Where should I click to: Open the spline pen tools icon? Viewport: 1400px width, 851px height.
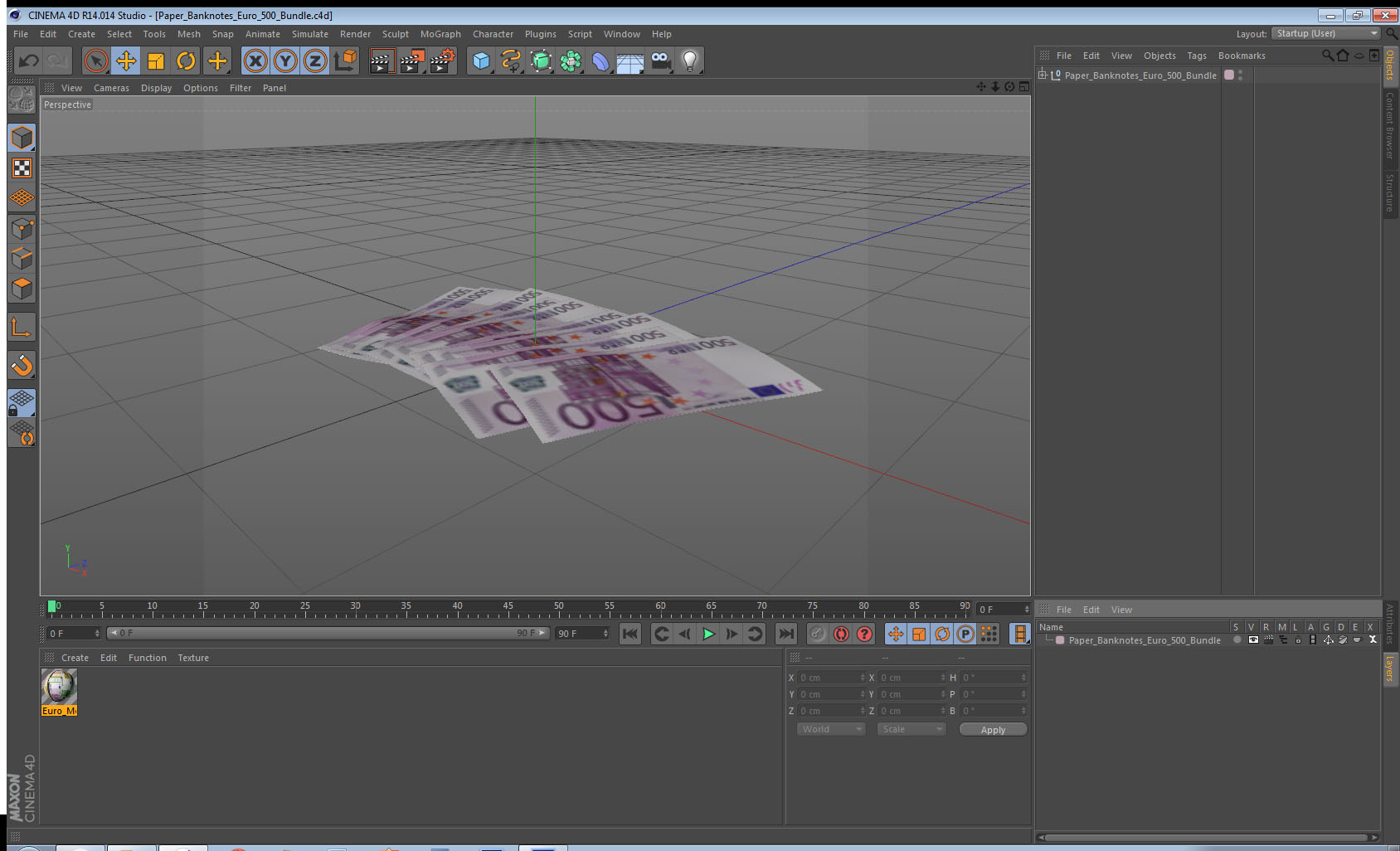[511, 61]
